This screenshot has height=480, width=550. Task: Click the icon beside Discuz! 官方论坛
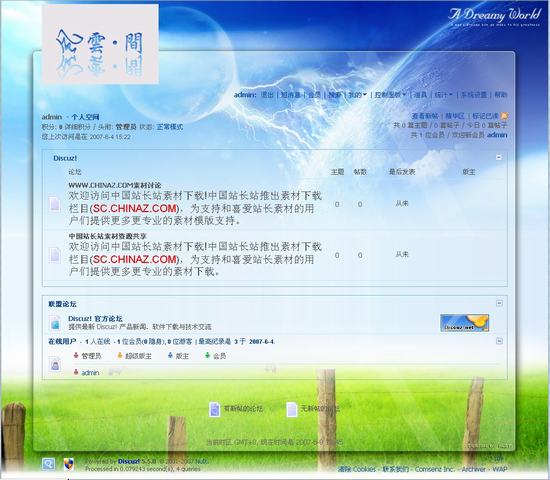coord(55,323)
